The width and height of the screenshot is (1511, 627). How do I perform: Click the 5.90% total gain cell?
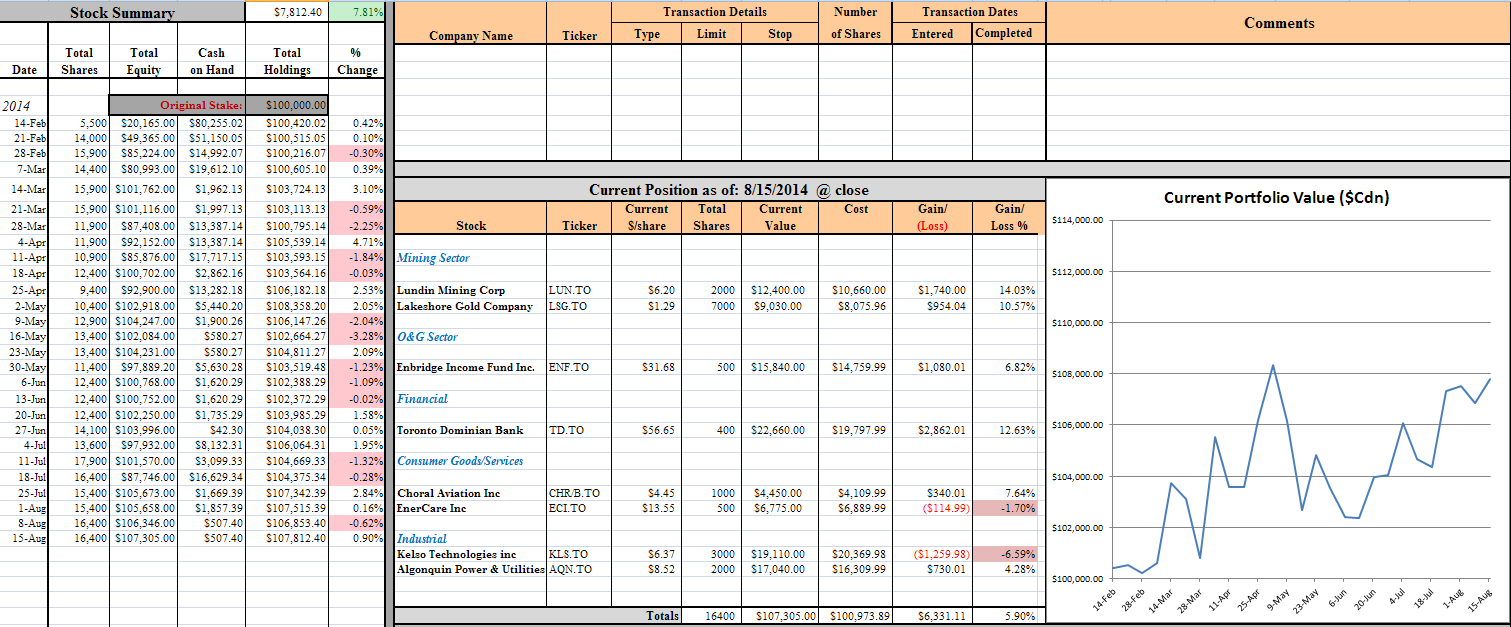coord(1009,616)
